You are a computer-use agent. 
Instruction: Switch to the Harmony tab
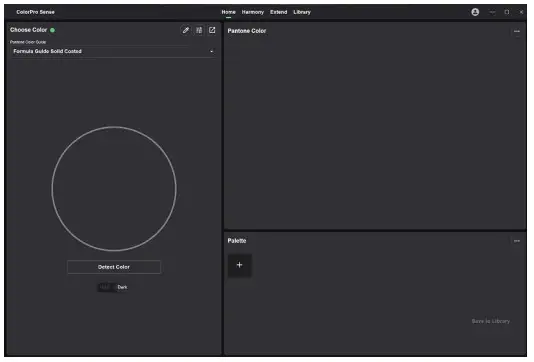point(253,12)
